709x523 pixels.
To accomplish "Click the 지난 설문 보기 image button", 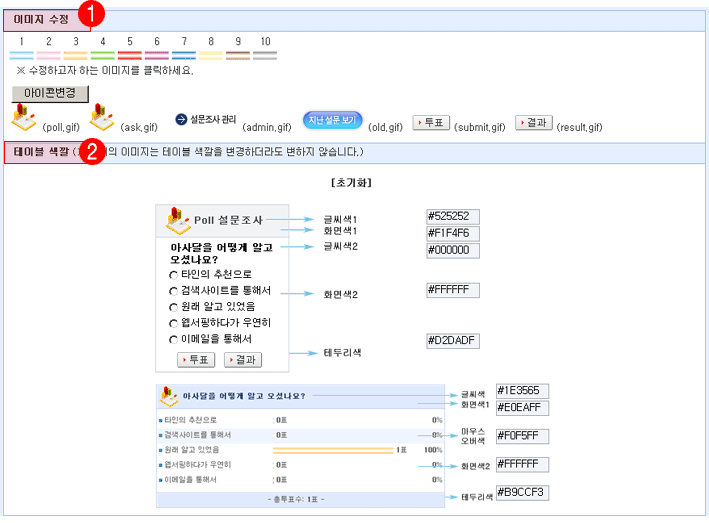I will tap(331, 120).
